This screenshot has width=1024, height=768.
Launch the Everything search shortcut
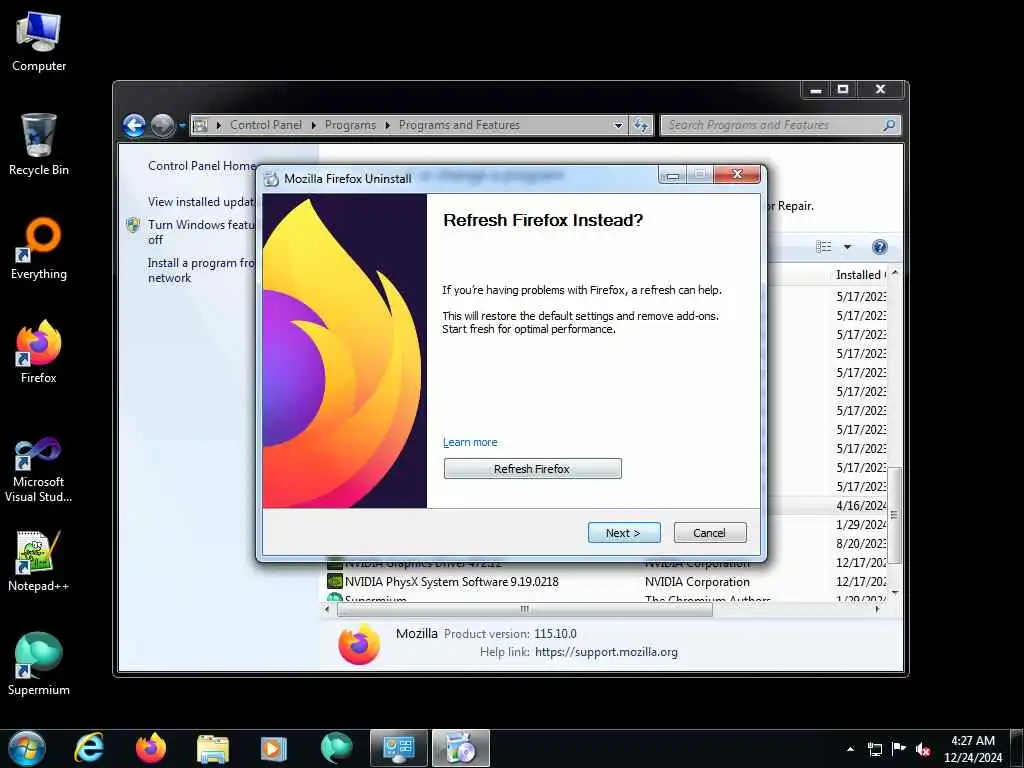(x=39, y=249)
